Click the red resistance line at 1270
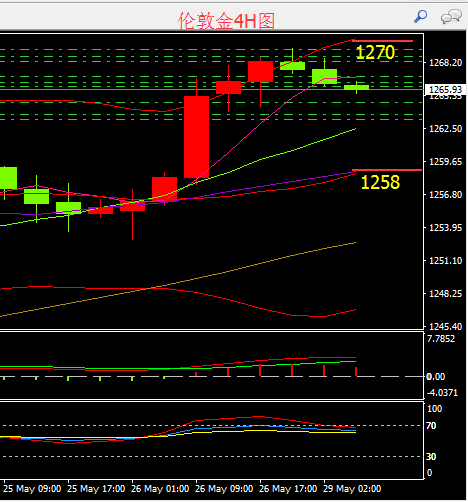468x502 pixels. [383, 41]
